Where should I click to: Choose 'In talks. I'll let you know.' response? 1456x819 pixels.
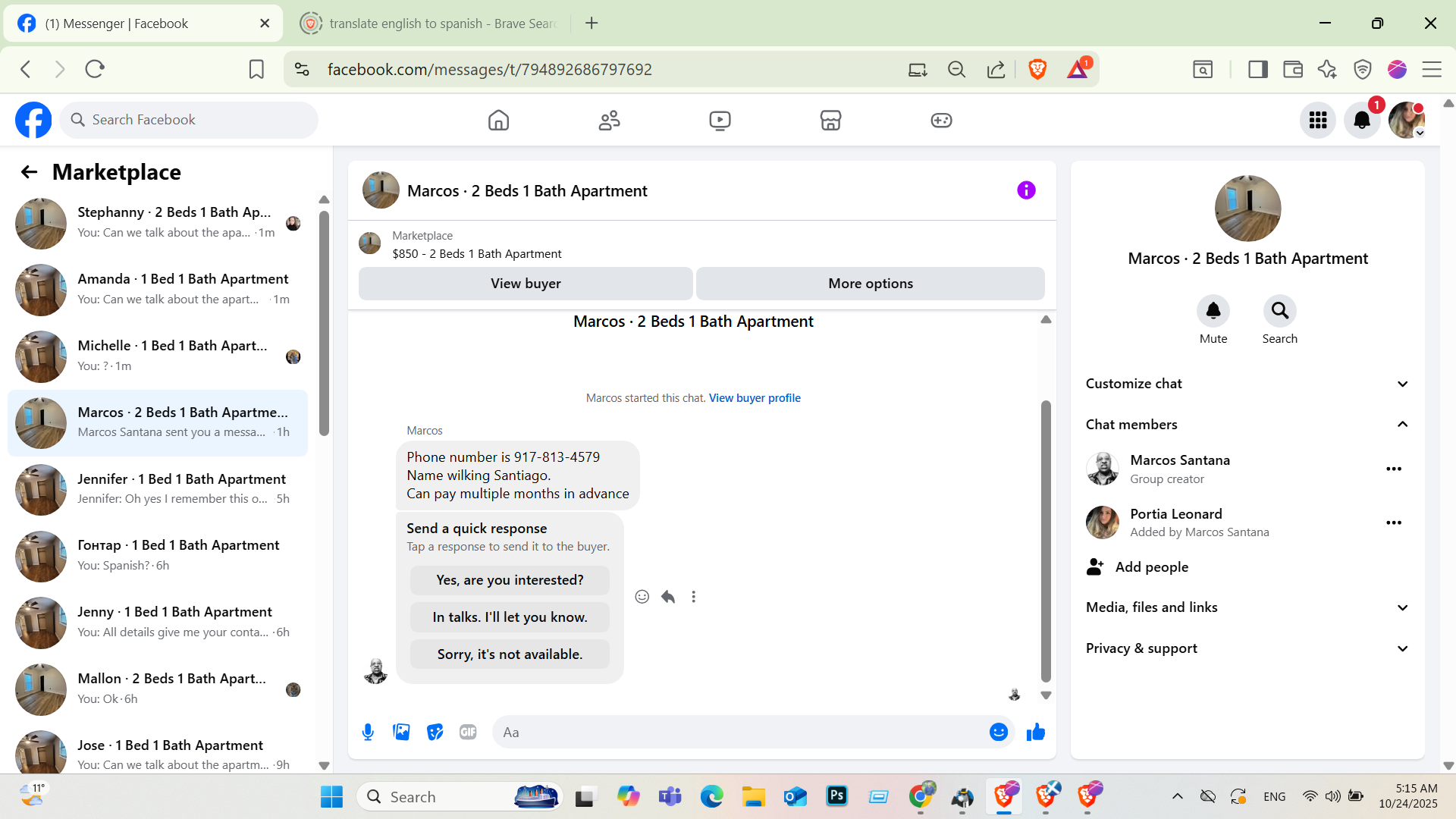(x=510, y=617)
